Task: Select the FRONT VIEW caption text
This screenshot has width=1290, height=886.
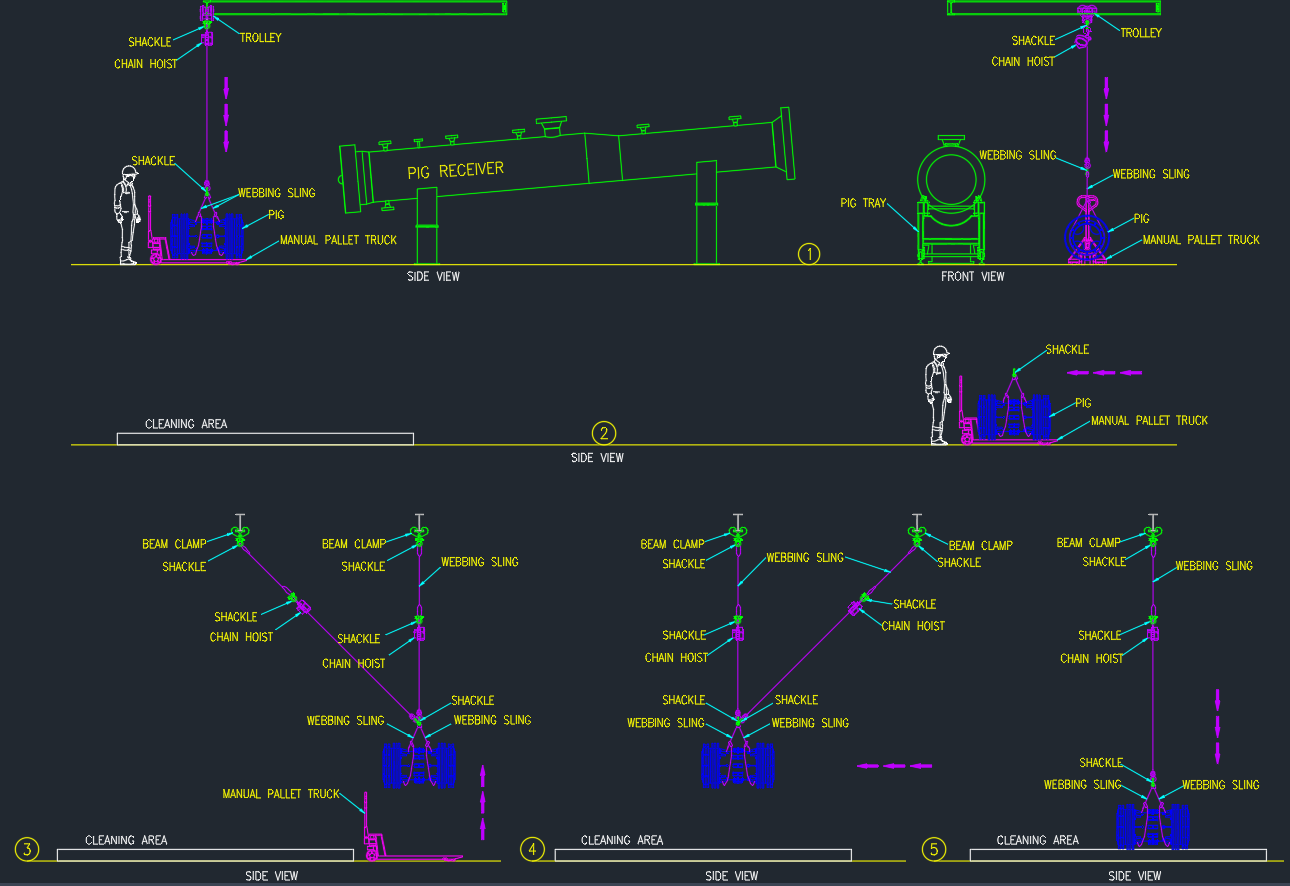Action: pos(972,277)
